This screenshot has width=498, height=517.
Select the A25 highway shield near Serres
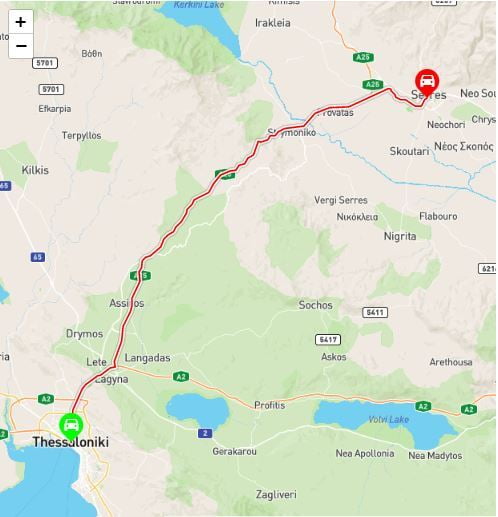tap(373, 84)
